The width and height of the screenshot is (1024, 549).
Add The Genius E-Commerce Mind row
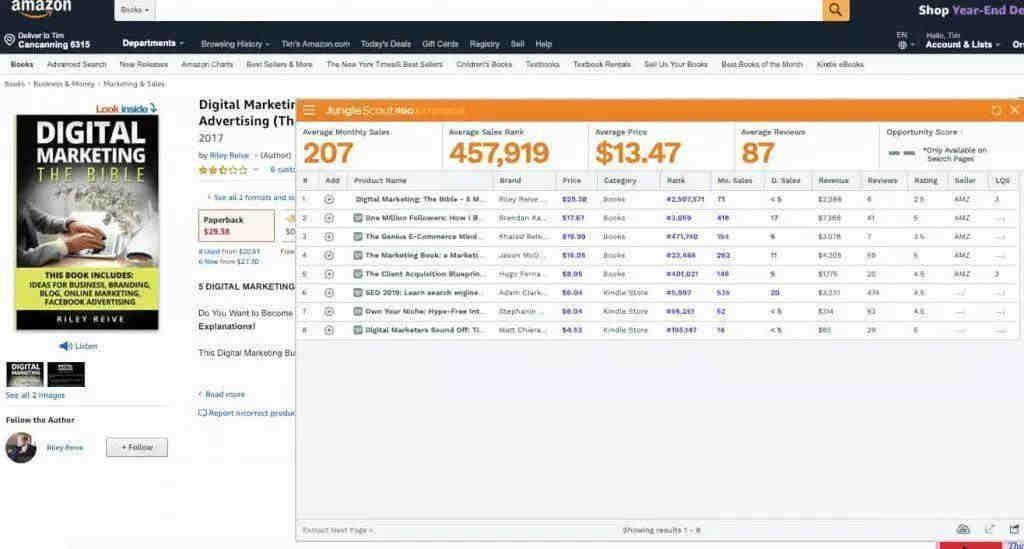click(329, 236)
